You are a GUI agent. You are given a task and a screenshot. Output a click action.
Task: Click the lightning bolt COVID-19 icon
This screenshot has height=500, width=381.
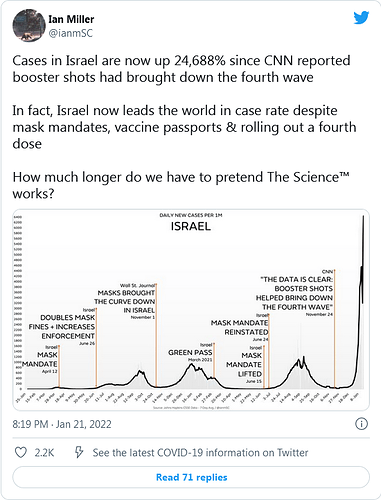coord(79,452)
